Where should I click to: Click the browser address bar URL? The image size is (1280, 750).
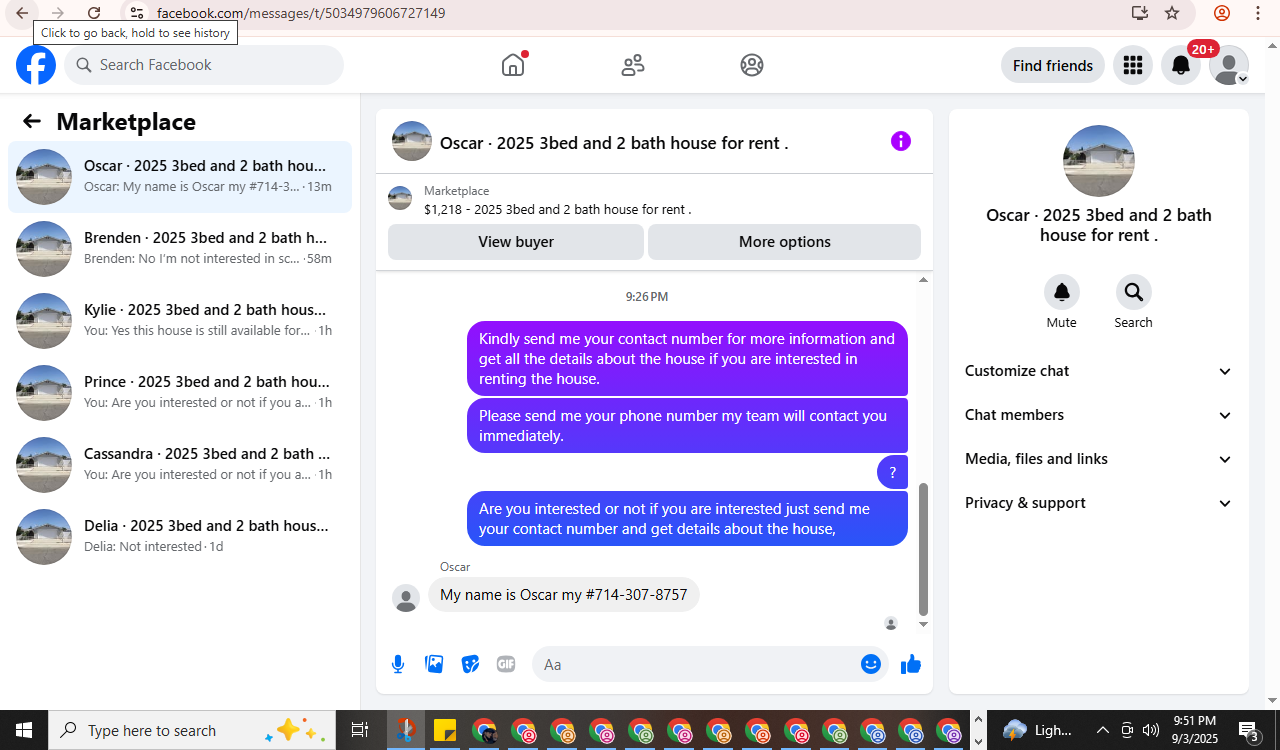[x=301, y=13]
